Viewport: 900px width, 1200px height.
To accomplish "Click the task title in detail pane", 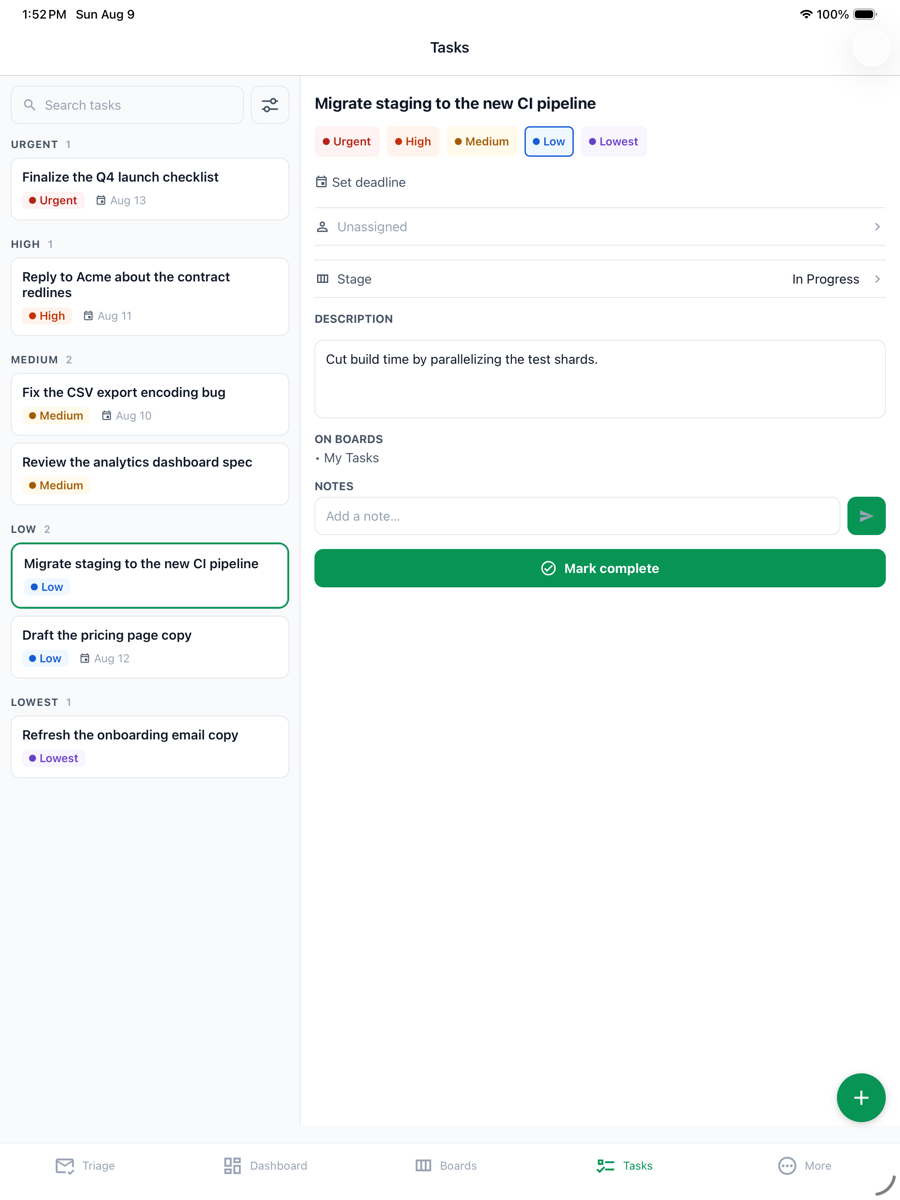I will pos(455,103).
